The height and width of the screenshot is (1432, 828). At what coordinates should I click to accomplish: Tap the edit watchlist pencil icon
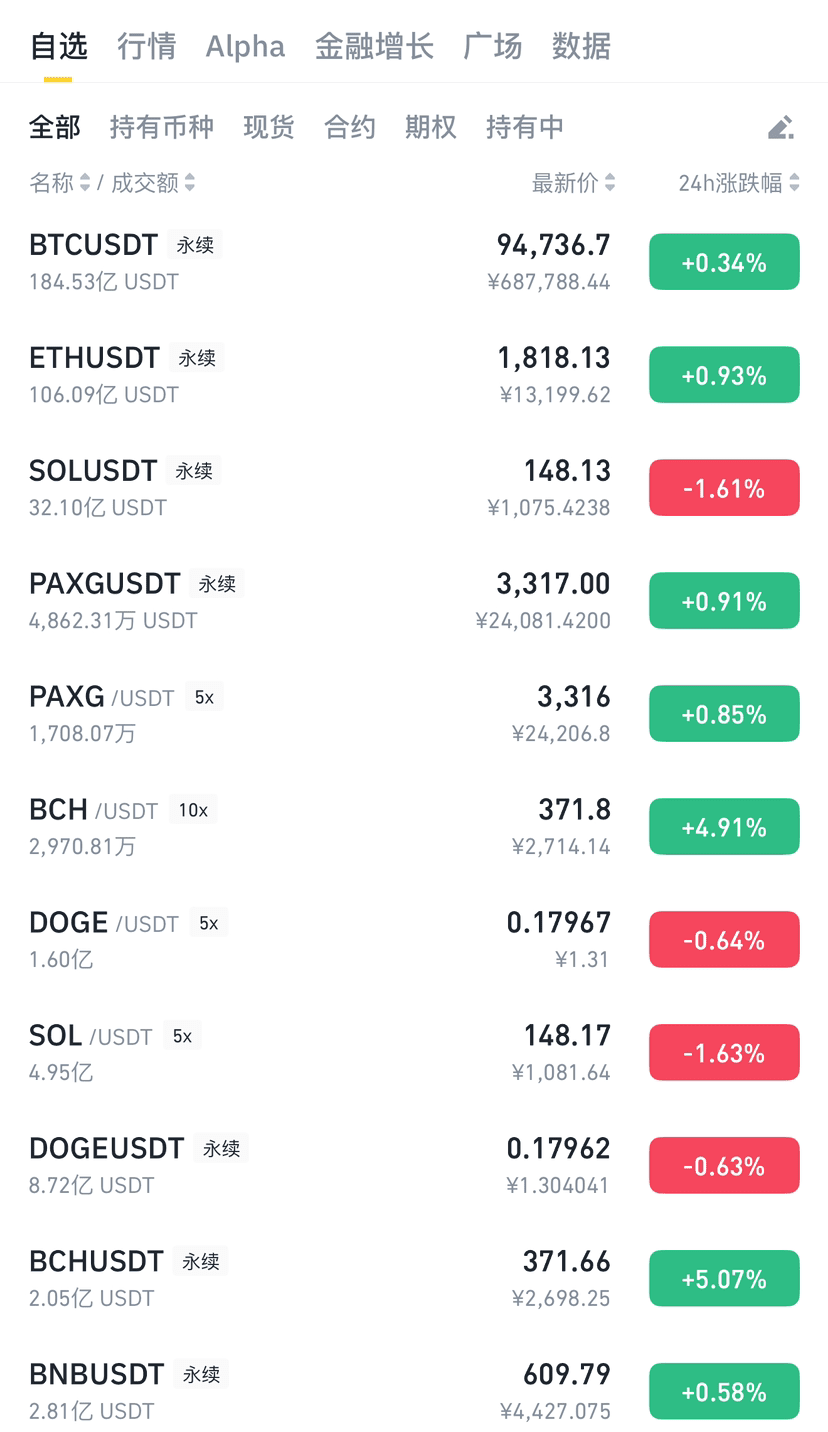(x=781, y=127)
